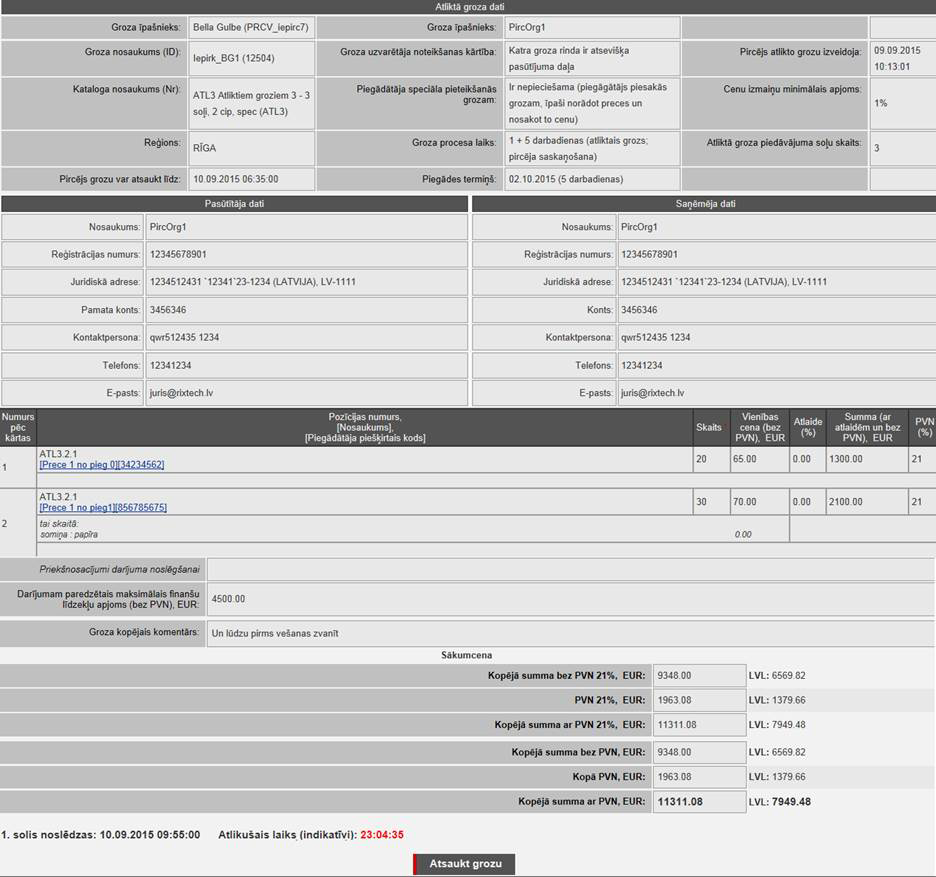Click the 'Skaits' column header
The height and width of the screenshot is (877, 936).
click(x=708, y=427)
